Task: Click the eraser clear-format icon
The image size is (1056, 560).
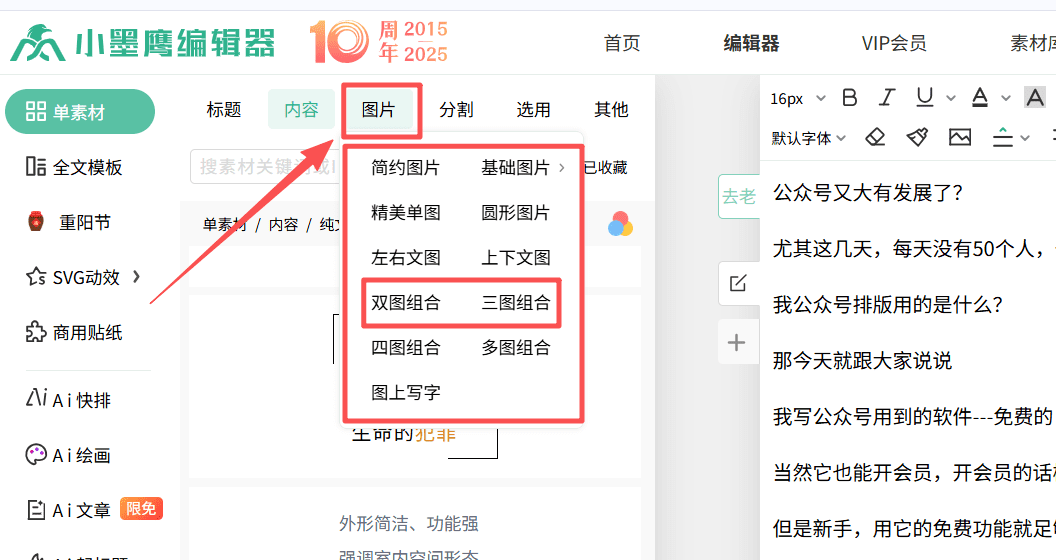Action: click(x=876, y=137)
